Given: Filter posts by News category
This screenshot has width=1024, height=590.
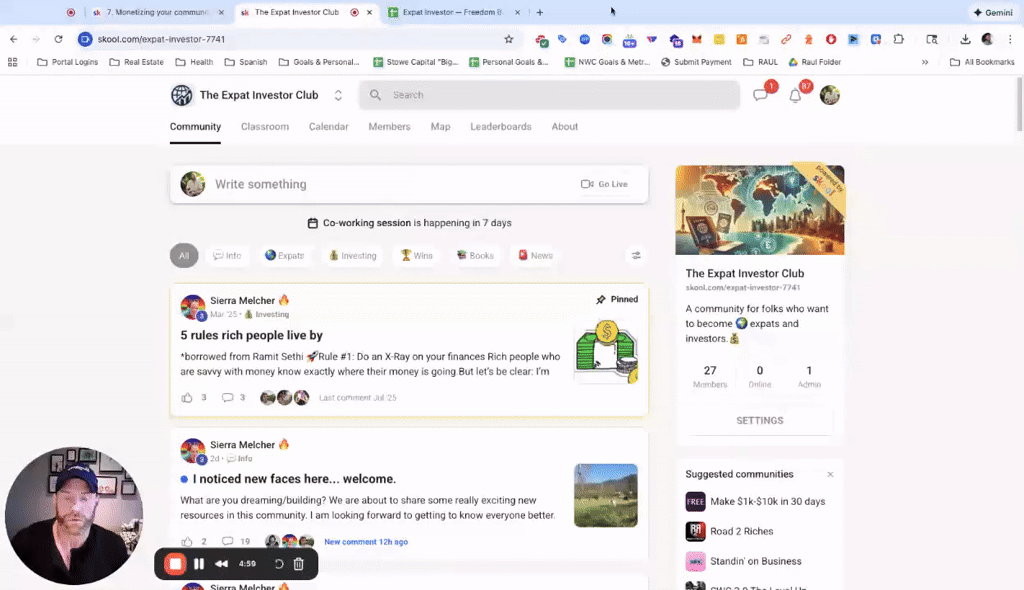Looking at the screenshot, I should point(536,255).
